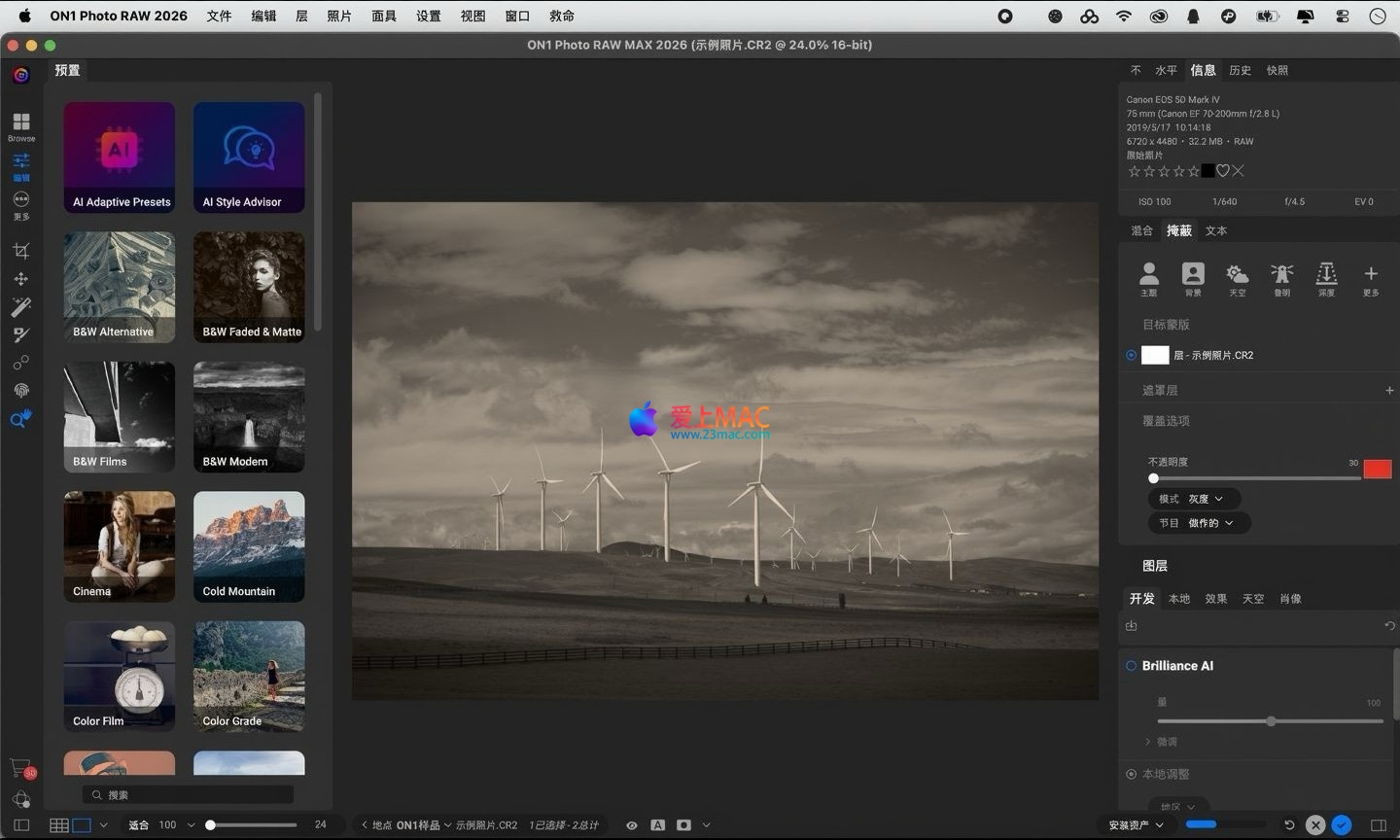Image resolution: width=1400 pixels, height=840 pixels.
Task: Open the 模式 灰度 dropdown
Action: pyautogui.click(x=1193, y=499)
